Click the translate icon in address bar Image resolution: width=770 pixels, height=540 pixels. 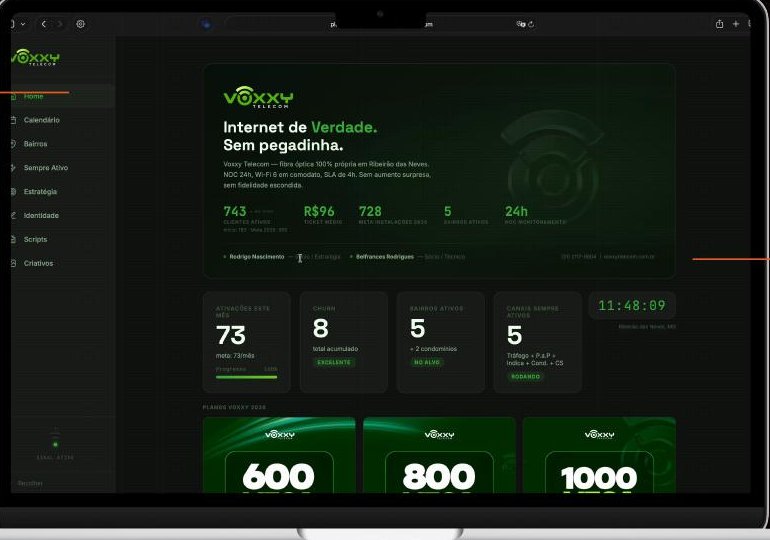521,24
